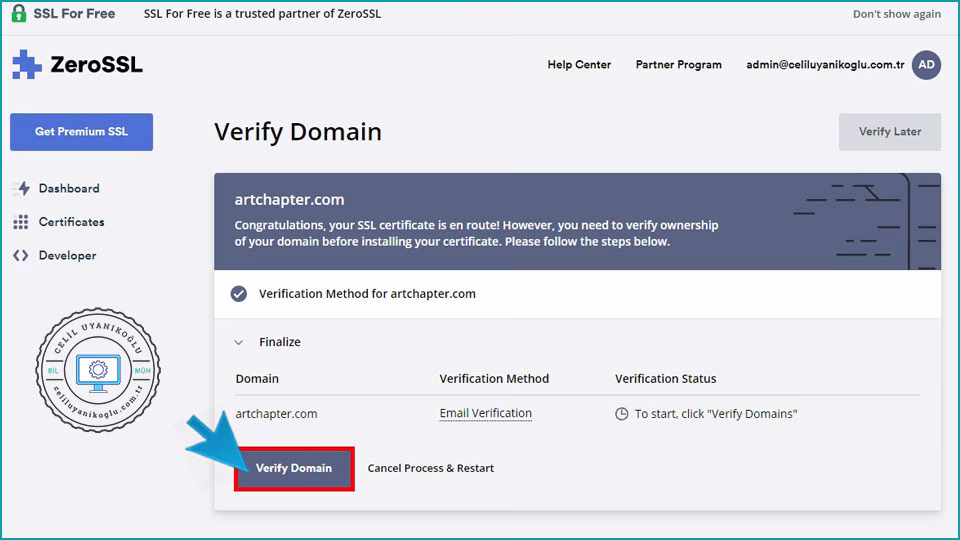Dismiss banner with Don't show again
This screenshot has width=960, height=540.
[896, 14]
